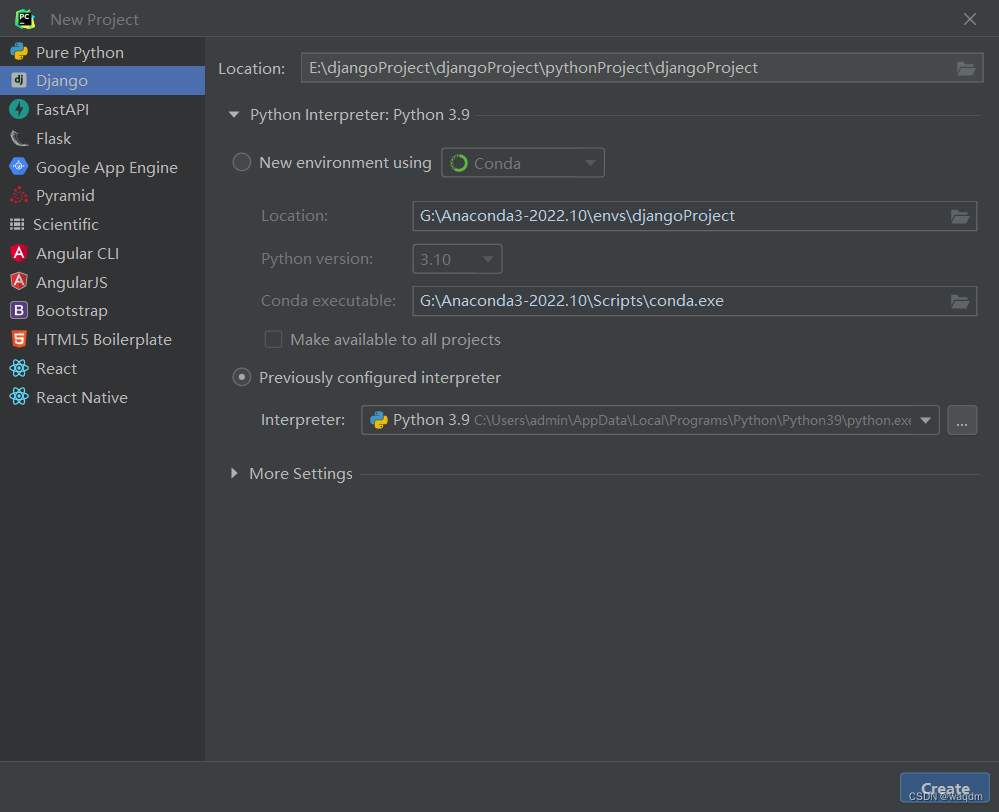This screenshot has height=812, width=999.
Task: Click the Scientific grid icon
Action: point(17,224)
